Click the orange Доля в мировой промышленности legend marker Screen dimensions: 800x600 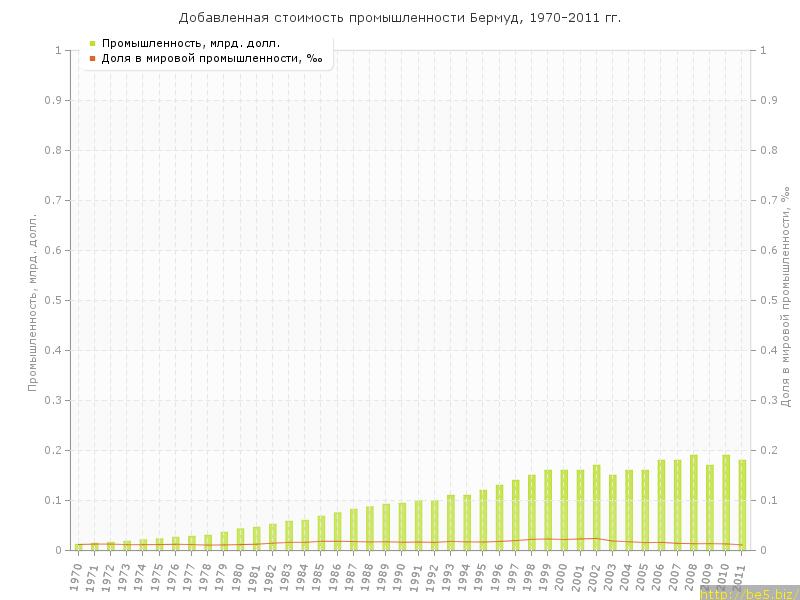92,58
